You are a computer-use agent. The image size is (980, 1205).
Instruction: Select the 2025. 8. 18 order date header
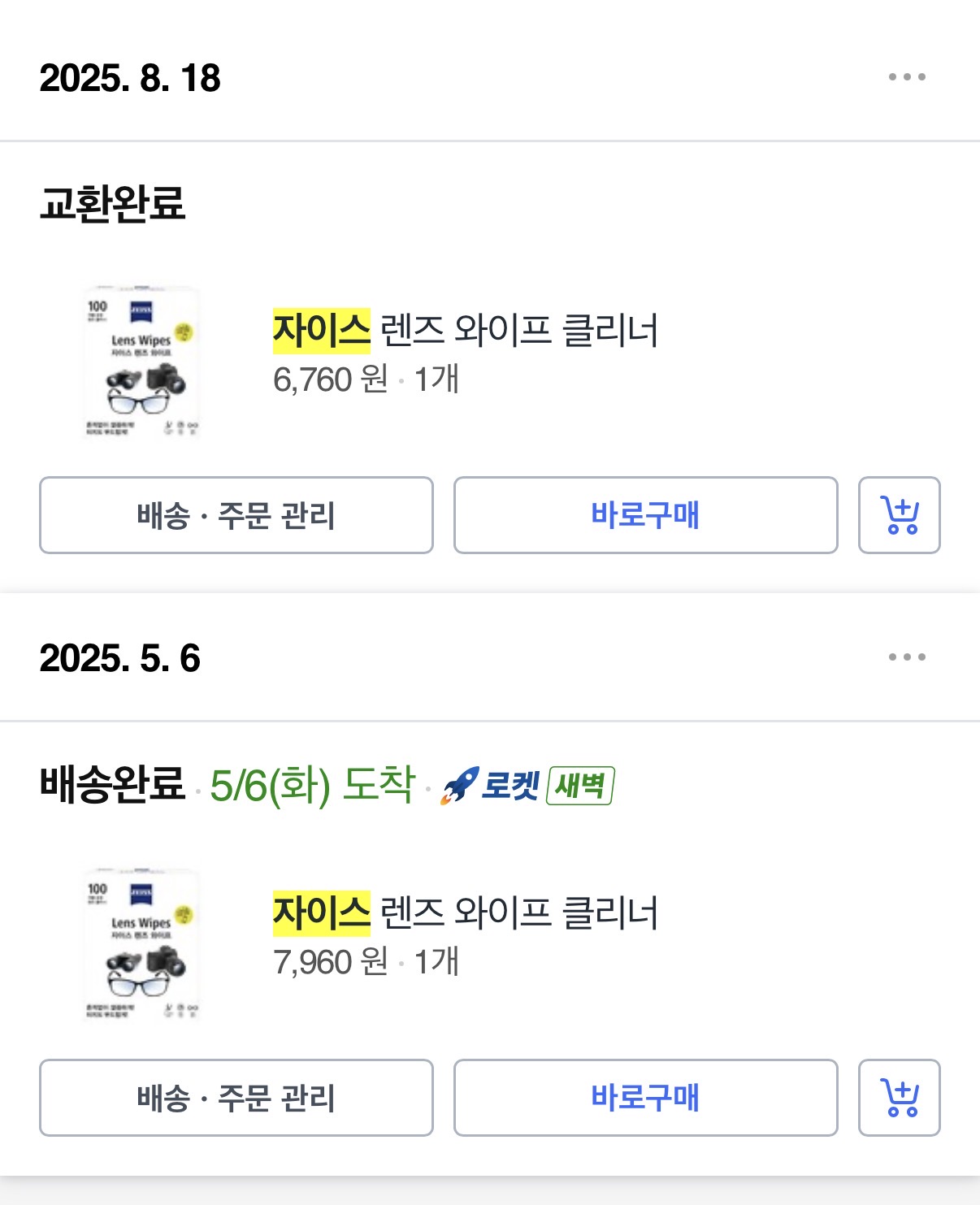(130, 78)
